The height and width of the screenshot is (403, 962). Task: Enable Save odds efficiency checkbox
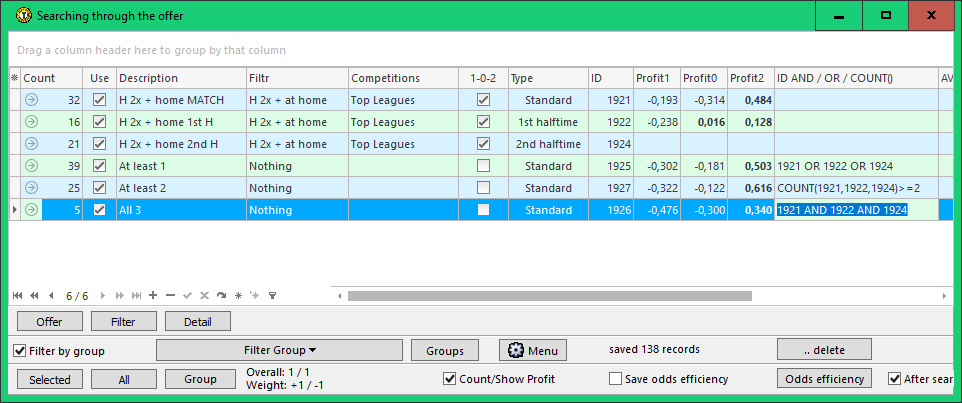[x=616, y=380]
